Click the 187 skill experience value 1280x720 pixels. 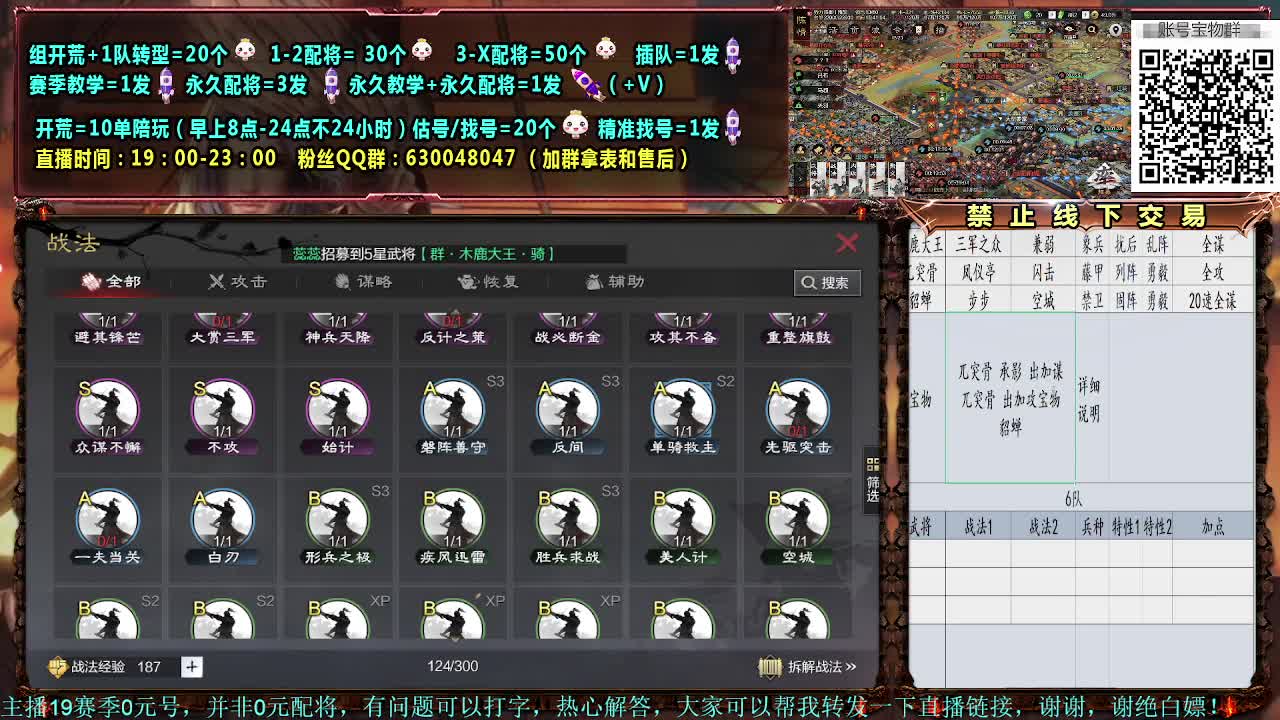pos(149,666)
